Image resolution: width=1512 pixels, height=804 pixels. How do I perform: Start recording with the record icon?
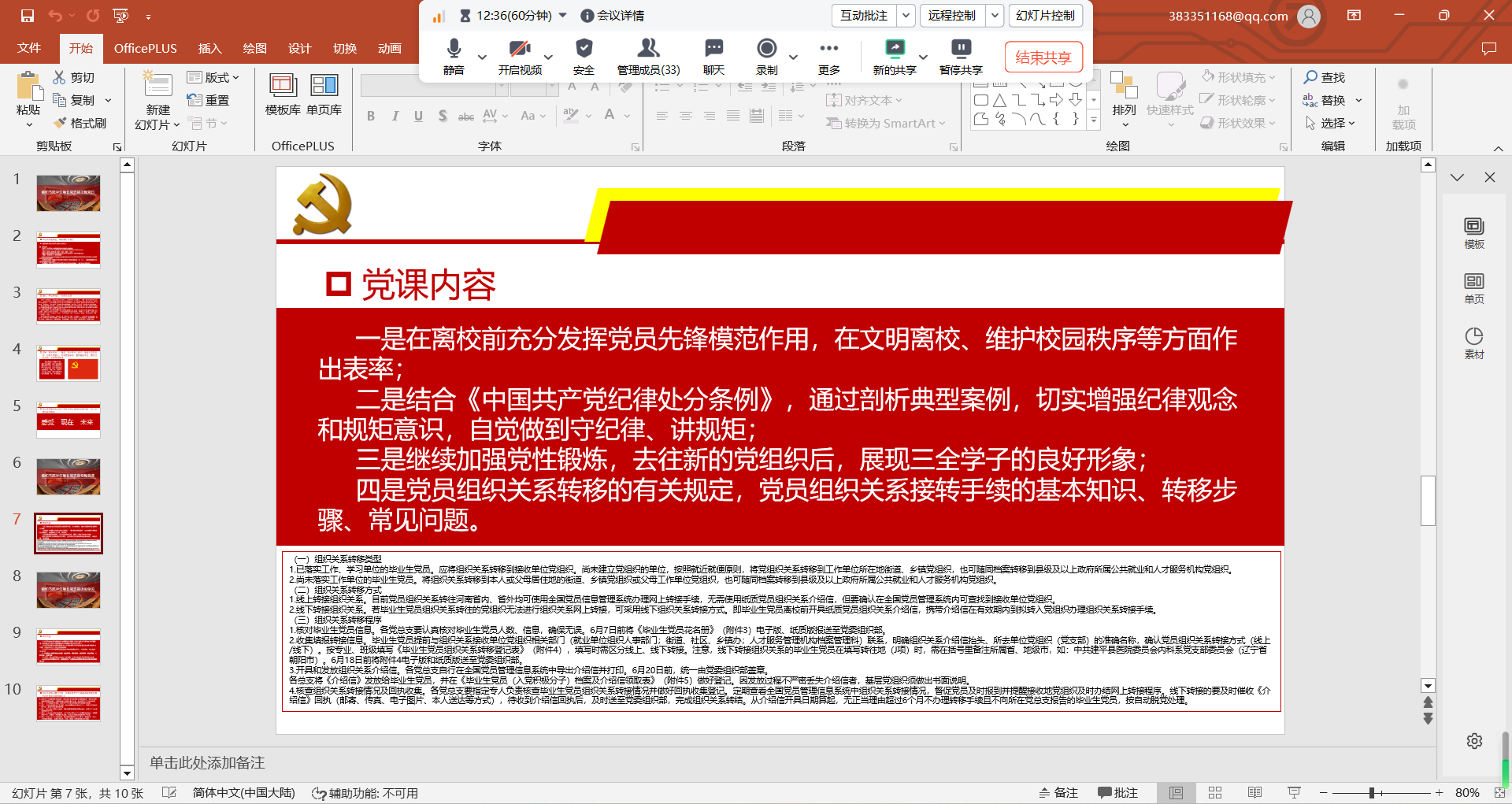[x=766, y=56]
